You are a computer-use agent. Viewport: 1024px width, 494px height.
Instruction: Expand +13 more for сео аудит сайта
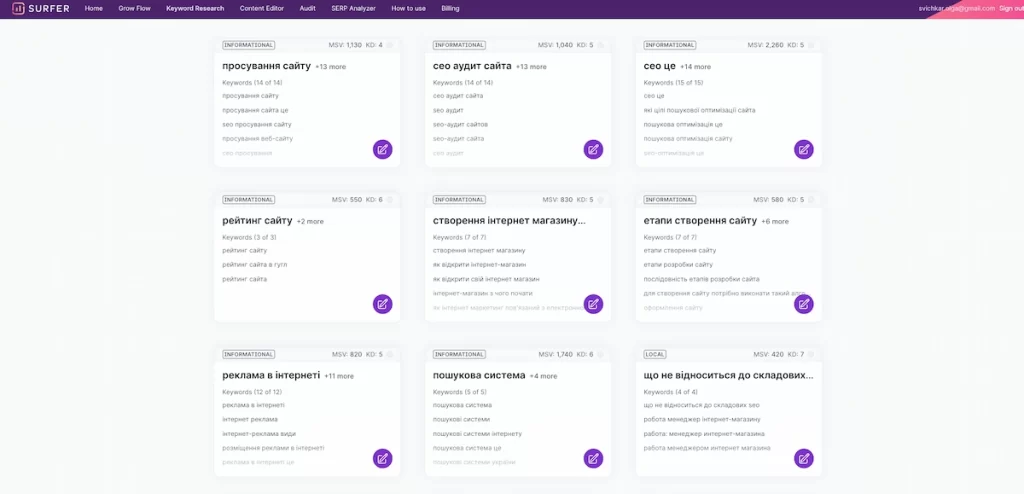532,67
